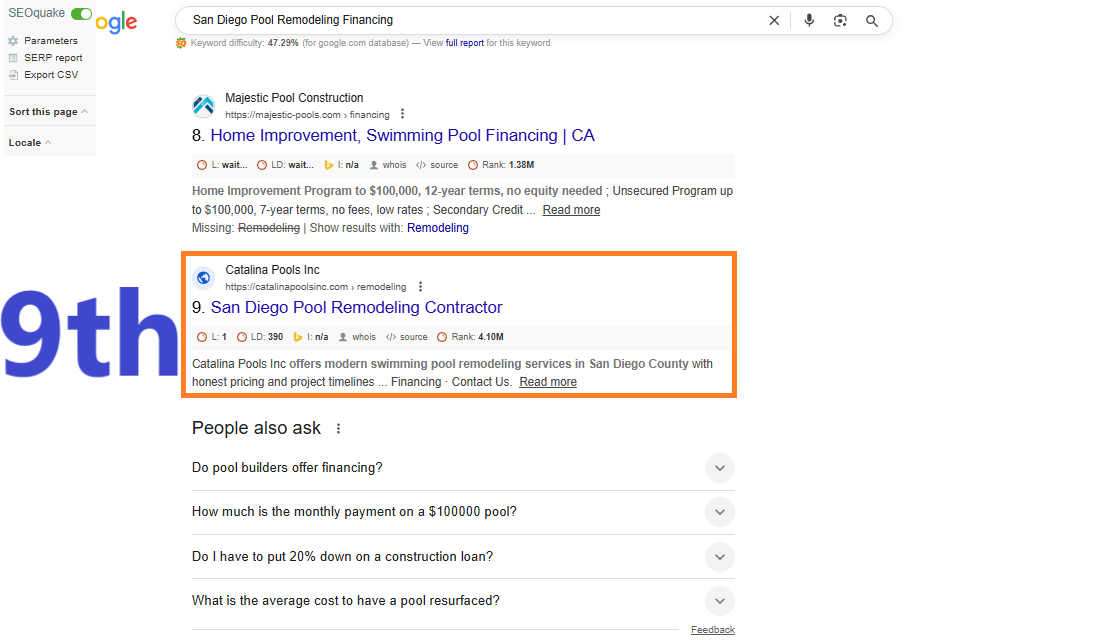Click the Google logo
Screen dimensions: 1096x640
click(x=116, y=22)
